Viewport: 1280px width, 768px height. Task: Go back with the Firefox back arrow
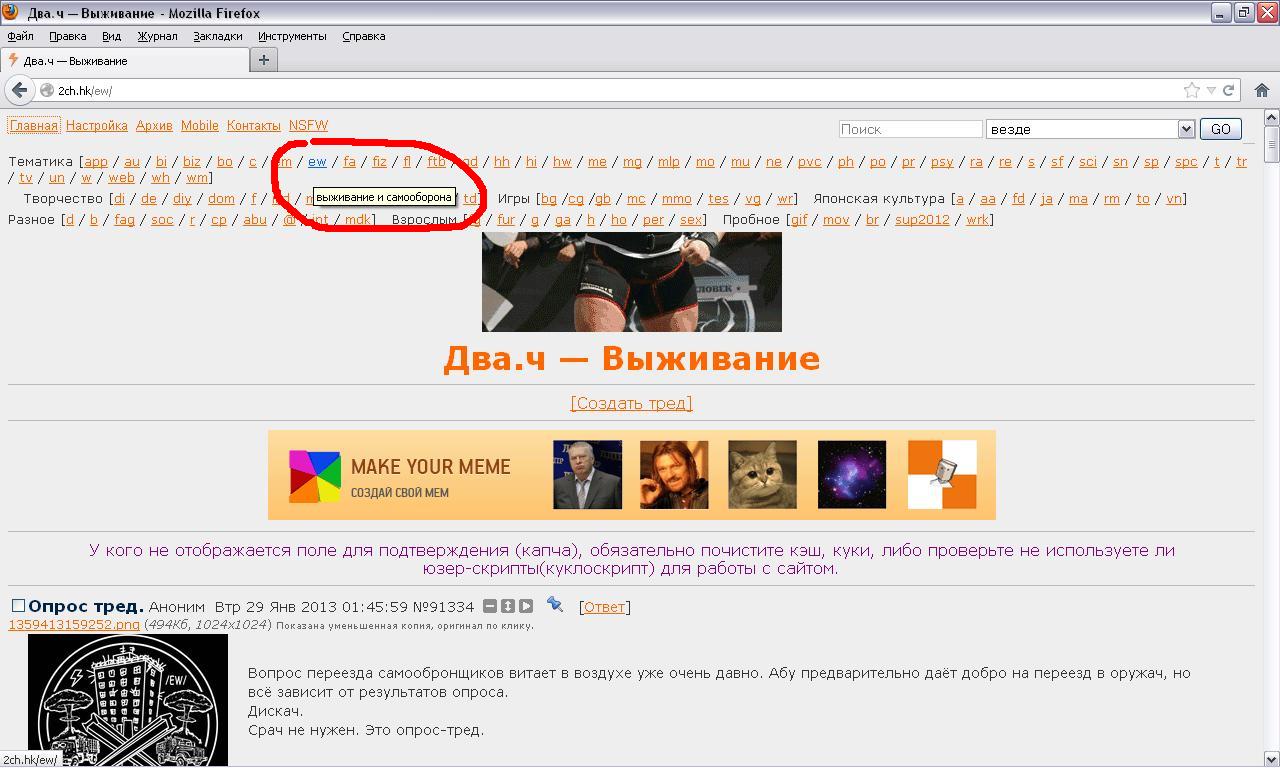pyautogui.click(x=19, y=90)
